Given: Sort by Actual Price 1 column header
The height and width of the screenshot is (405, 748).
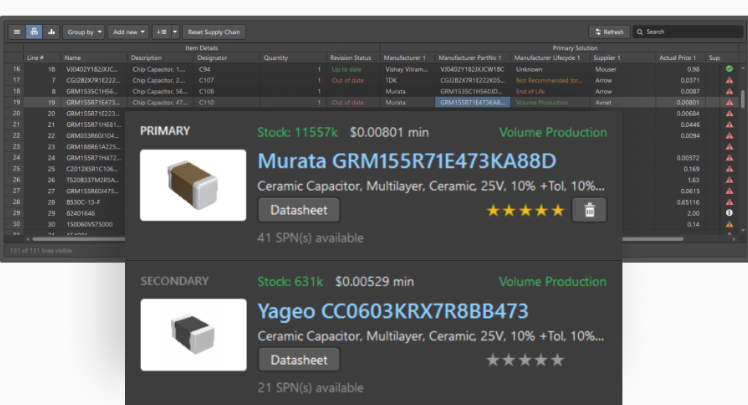Looking at the screenshot, I should coord(677,58).
